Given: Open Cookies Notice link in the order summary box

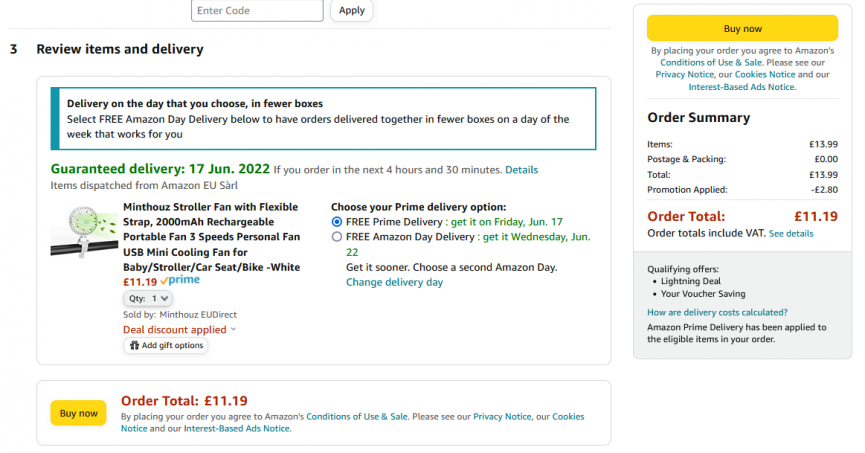Looking at the screenshot, I should tap(765, 74).
